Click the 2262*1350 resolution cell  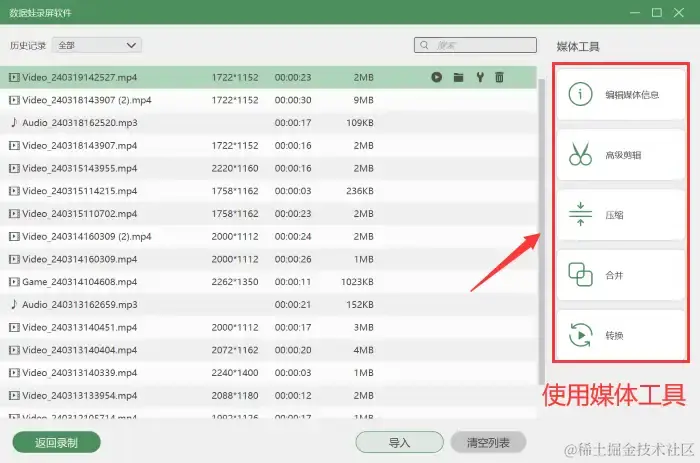point(235,282)
